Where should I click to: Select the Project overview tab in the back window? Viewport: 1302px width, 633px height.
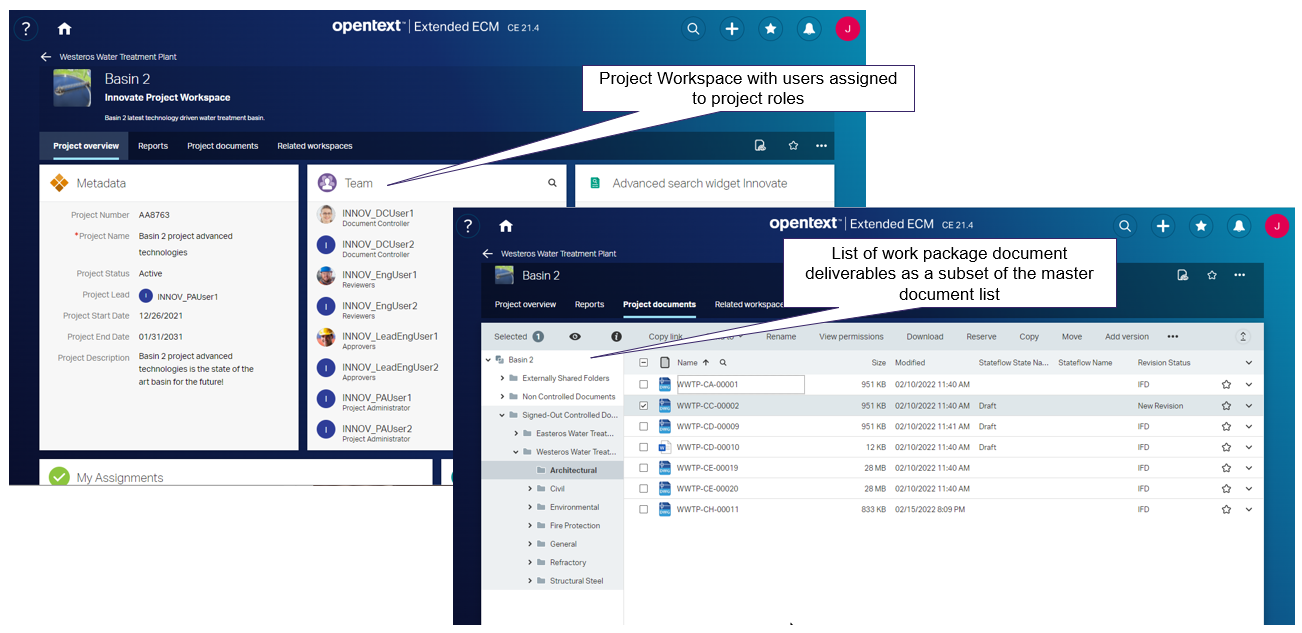(x=86, y=146)
